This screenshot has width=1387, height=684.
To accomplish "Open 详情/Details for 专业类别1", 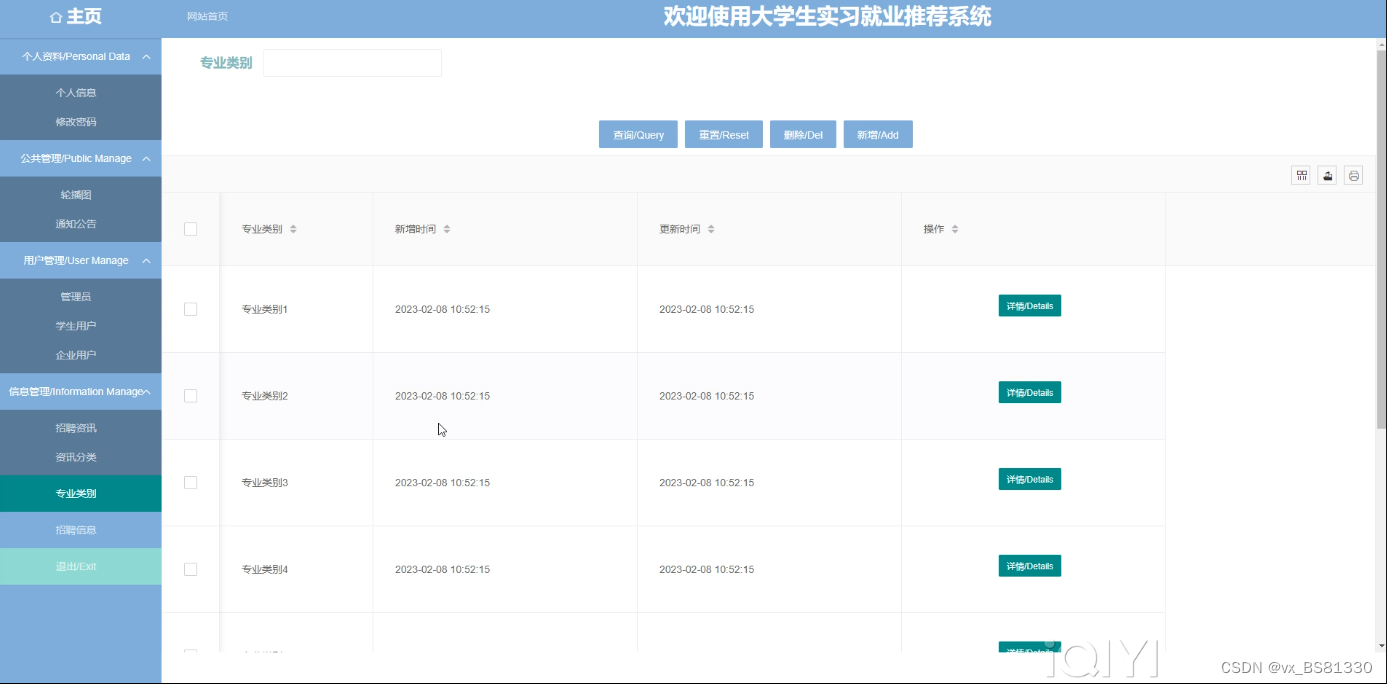I will tap(1029, 306).
